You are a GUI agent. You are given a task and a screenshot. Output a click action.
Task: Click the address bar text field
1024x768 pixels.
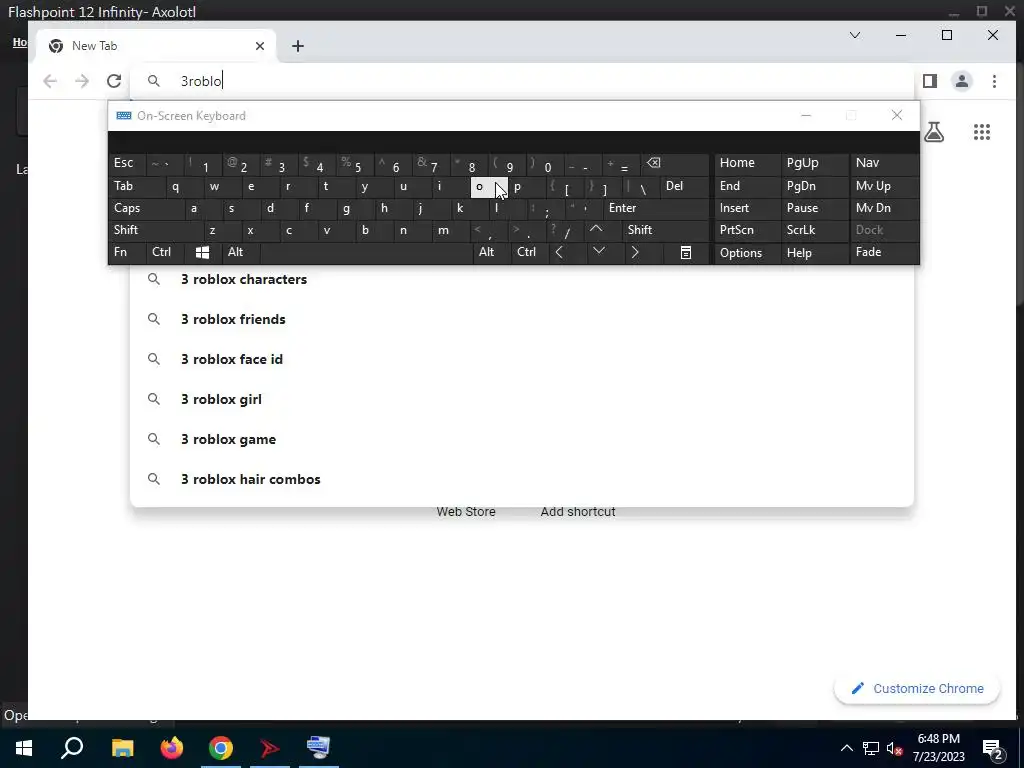click(522, 81)
